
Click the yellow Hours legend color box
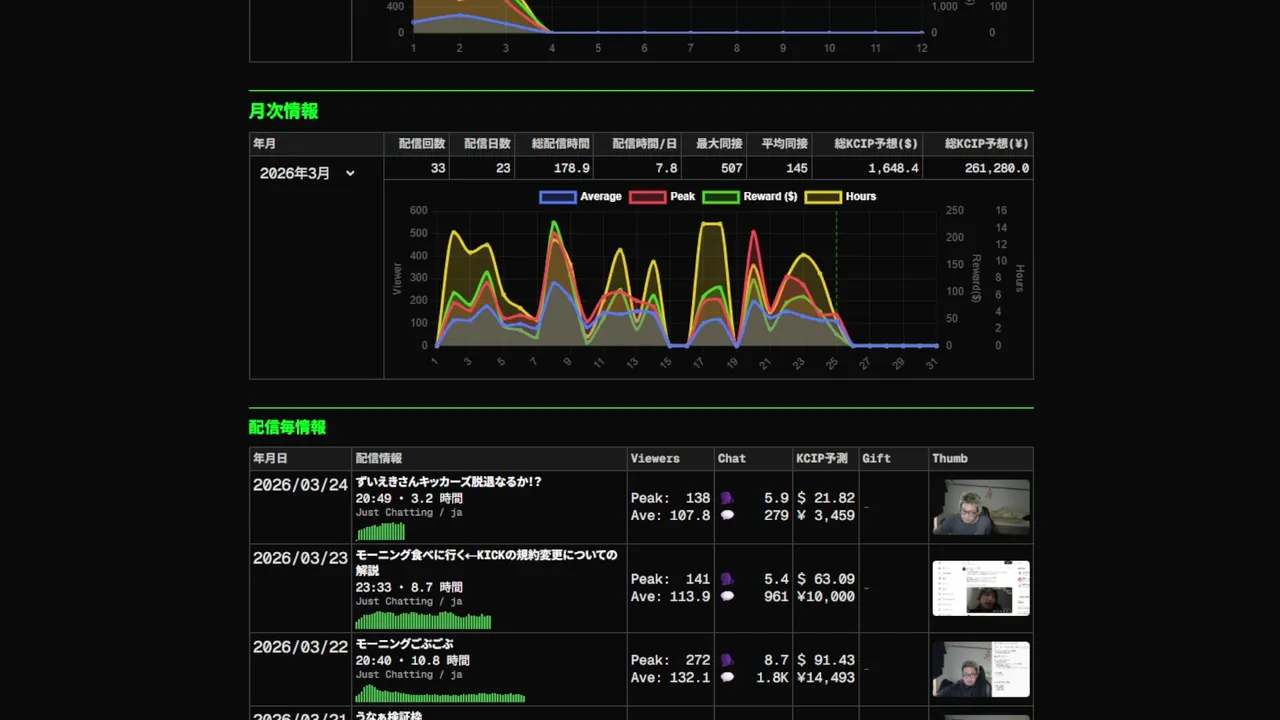pyautogui.click(x=823, y=197)
